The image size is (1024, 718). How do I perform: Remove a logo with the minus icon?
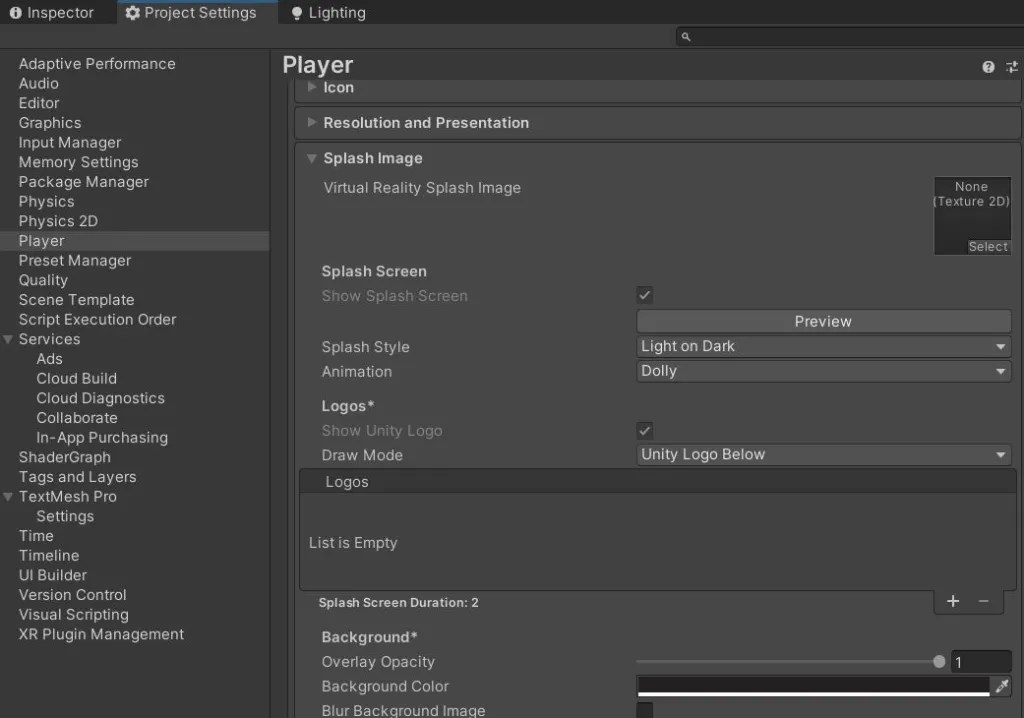[x=983, y=601]
